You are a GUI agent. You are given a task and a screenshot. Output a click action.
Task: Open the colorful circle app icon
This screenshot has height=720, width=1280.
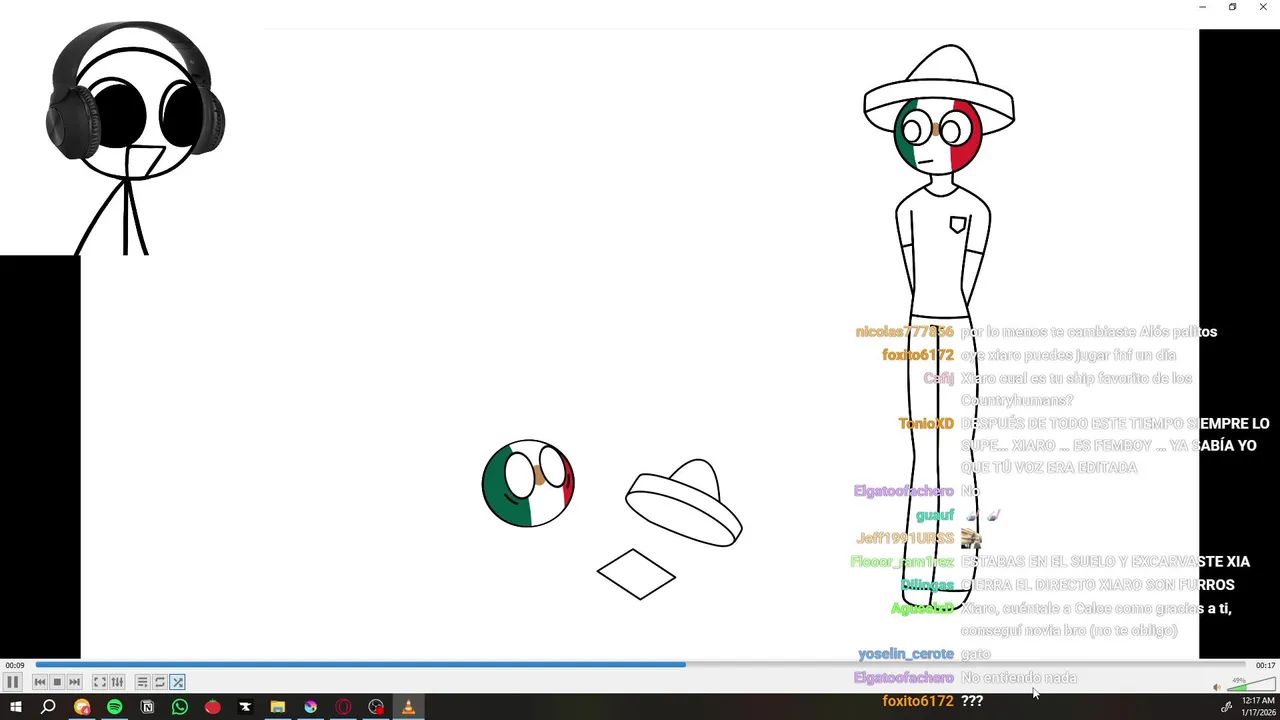310,707
